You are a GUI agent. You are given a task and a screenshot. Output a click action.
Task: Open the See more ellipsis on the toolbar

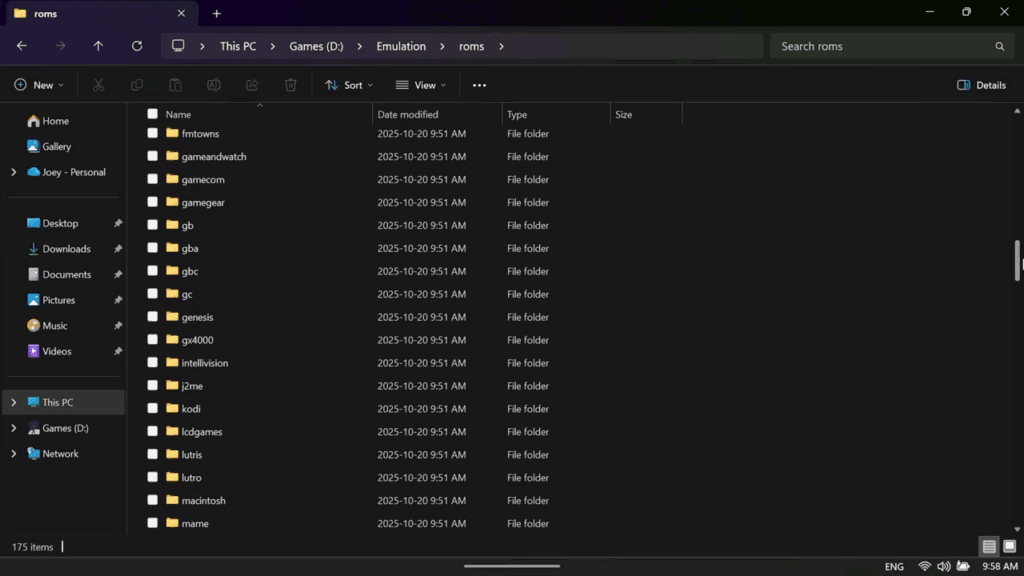[x=479, y=85]
